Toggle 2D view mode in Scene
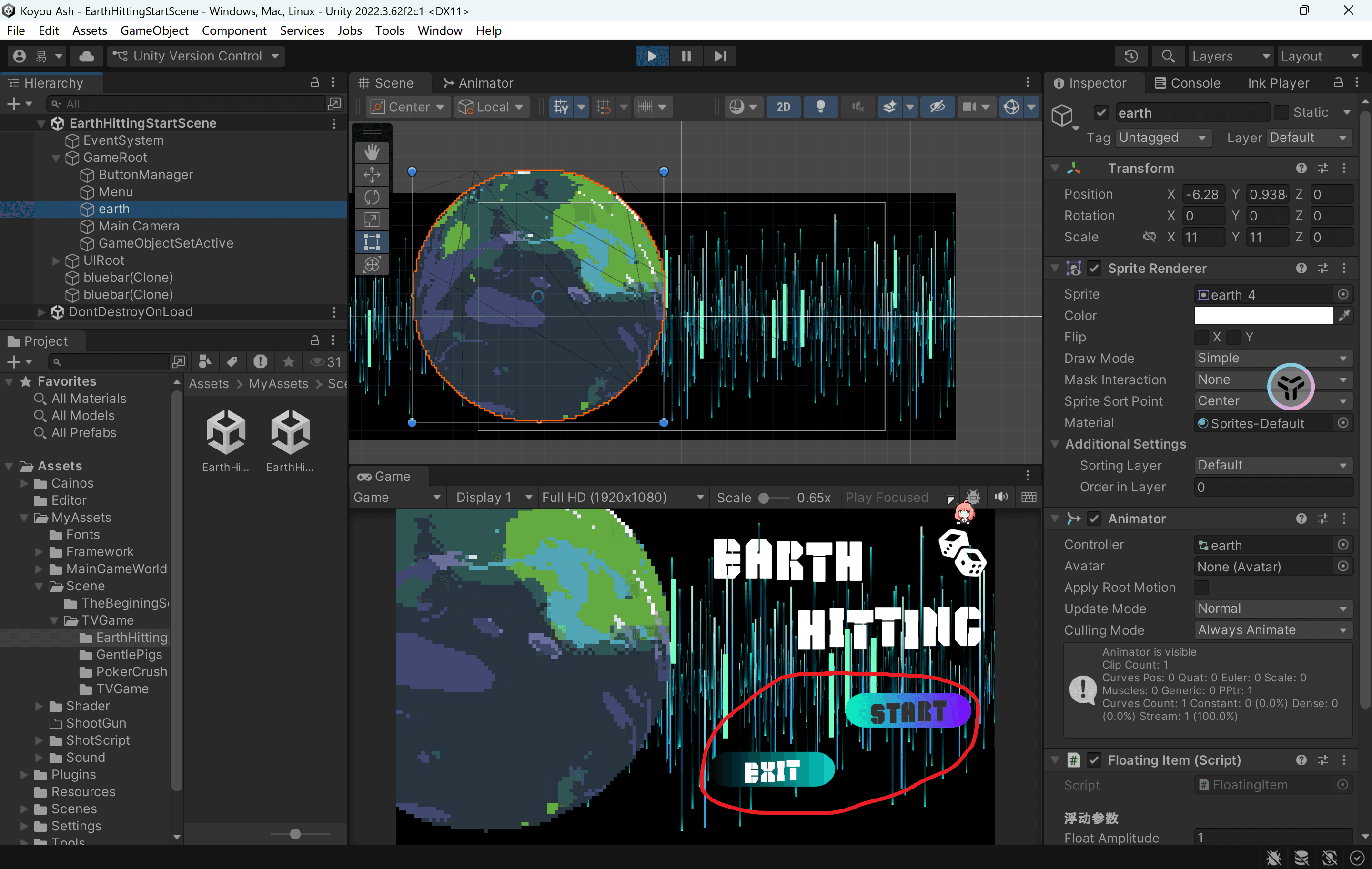 (784, 107)
